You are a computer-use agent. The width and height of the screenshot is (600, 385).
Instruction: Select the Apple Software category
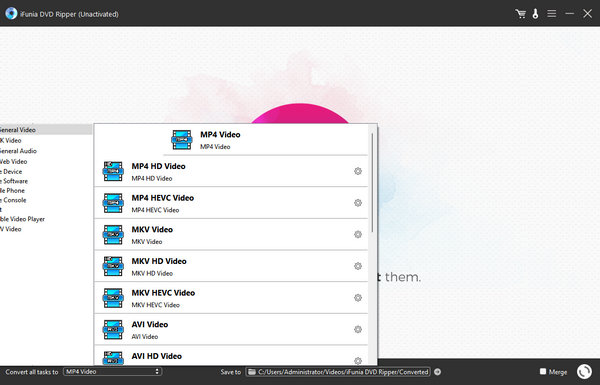(14, 181)
